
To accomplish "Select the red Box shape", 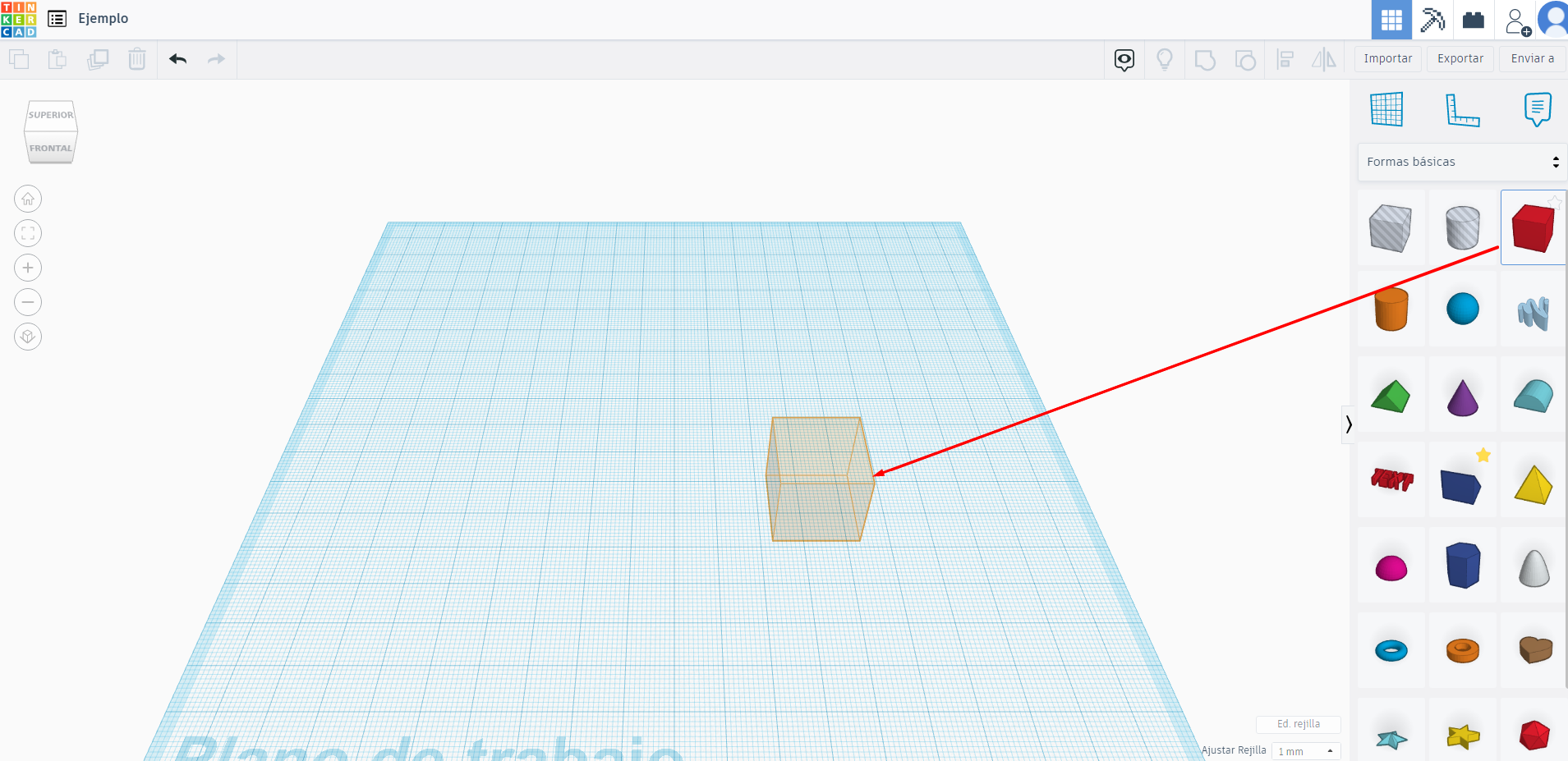I will 1534,227.
